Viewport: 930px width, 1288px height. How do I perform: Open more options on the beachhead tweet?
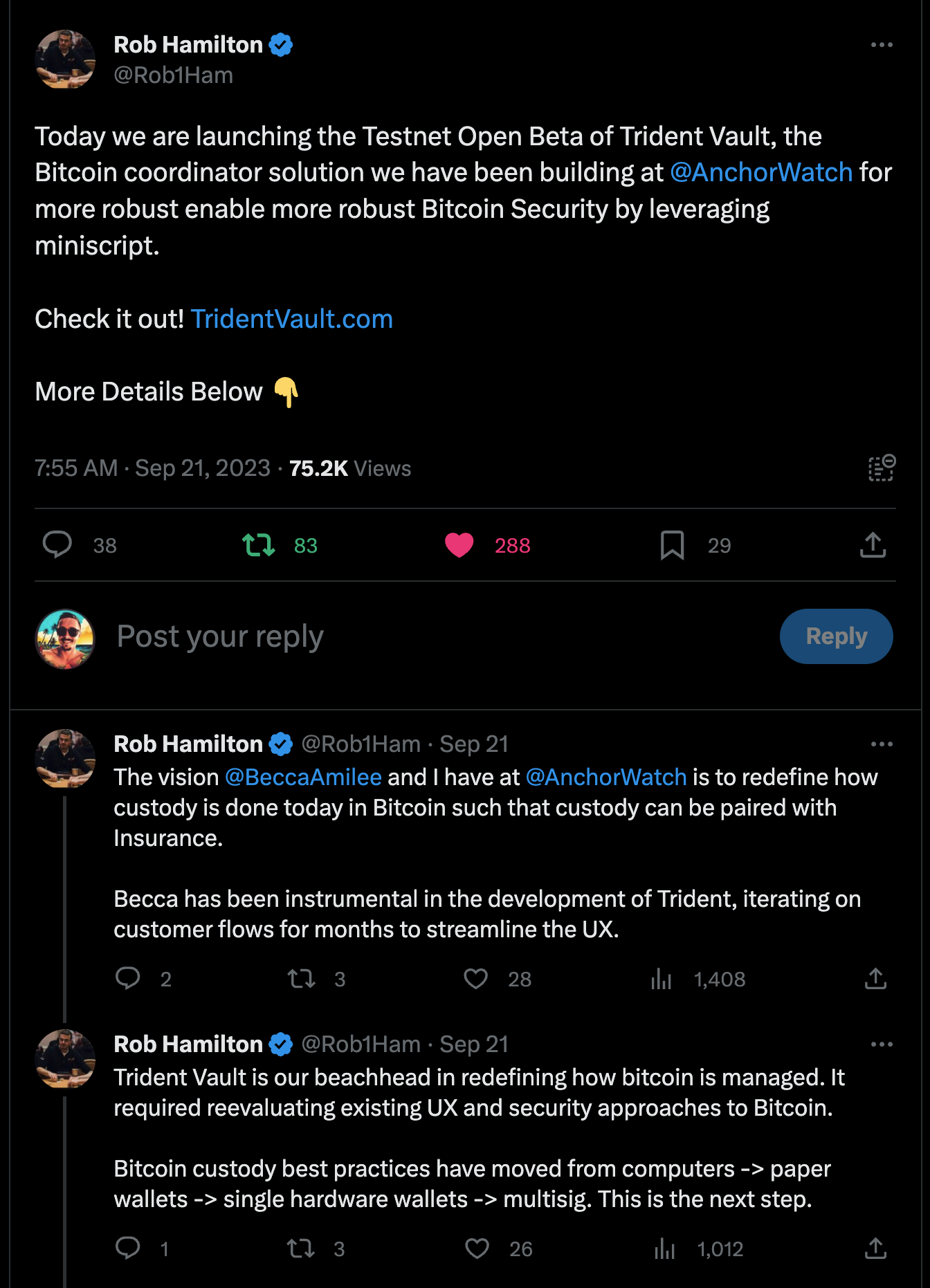pos(882,1045)
